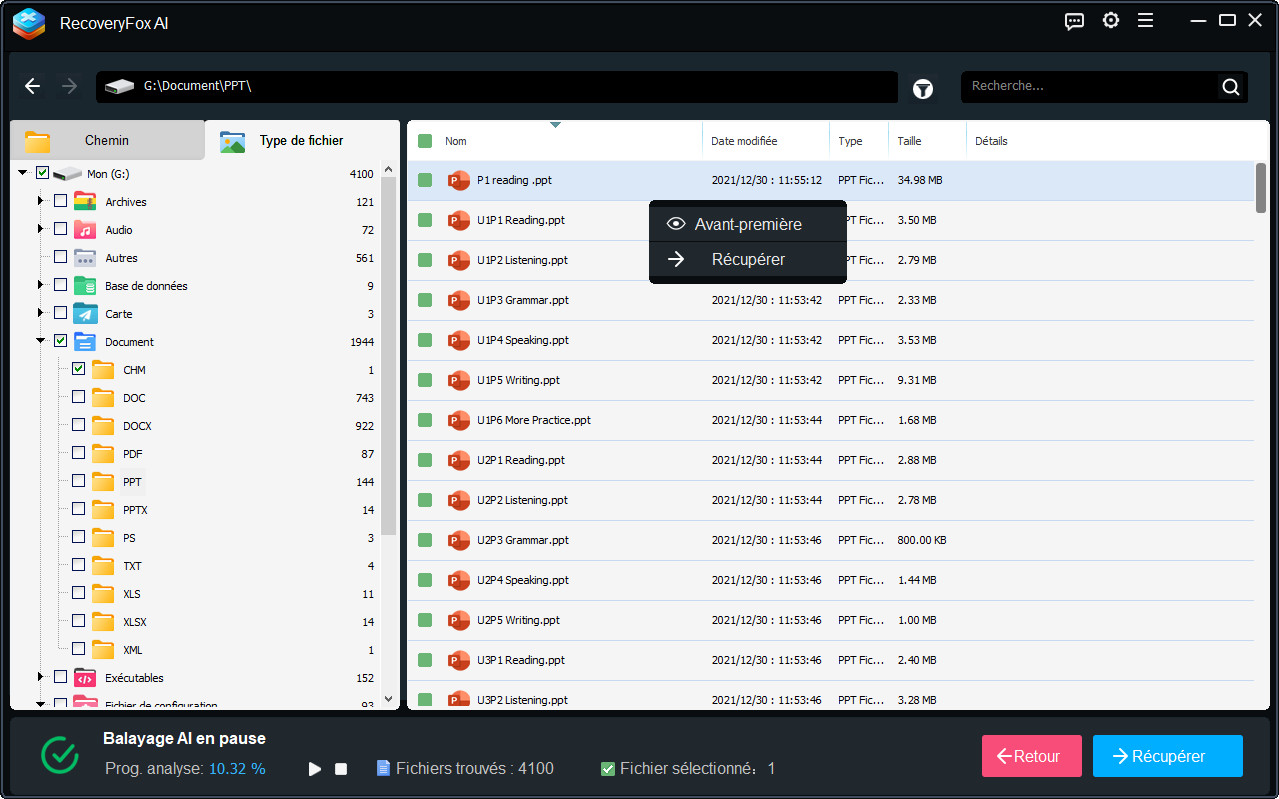The image size is (1279, 799).
Task: Open the filter funnel icon
Action: [x=923, y=88]
